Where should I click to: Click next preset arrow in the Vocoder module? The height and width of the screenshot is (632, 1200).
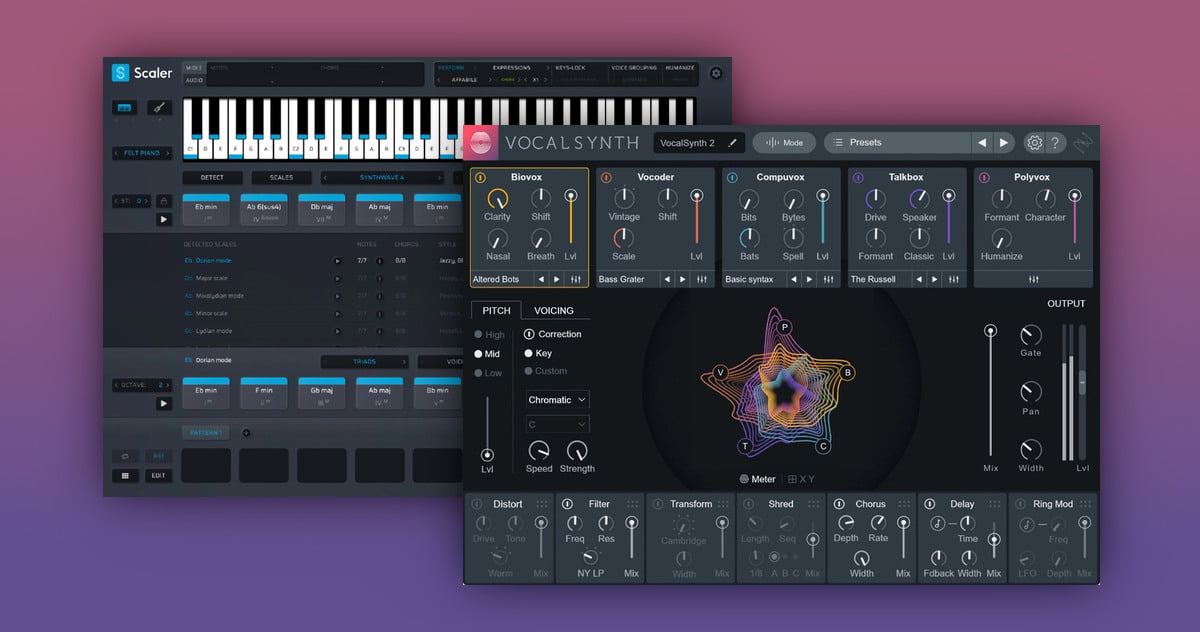683,279
